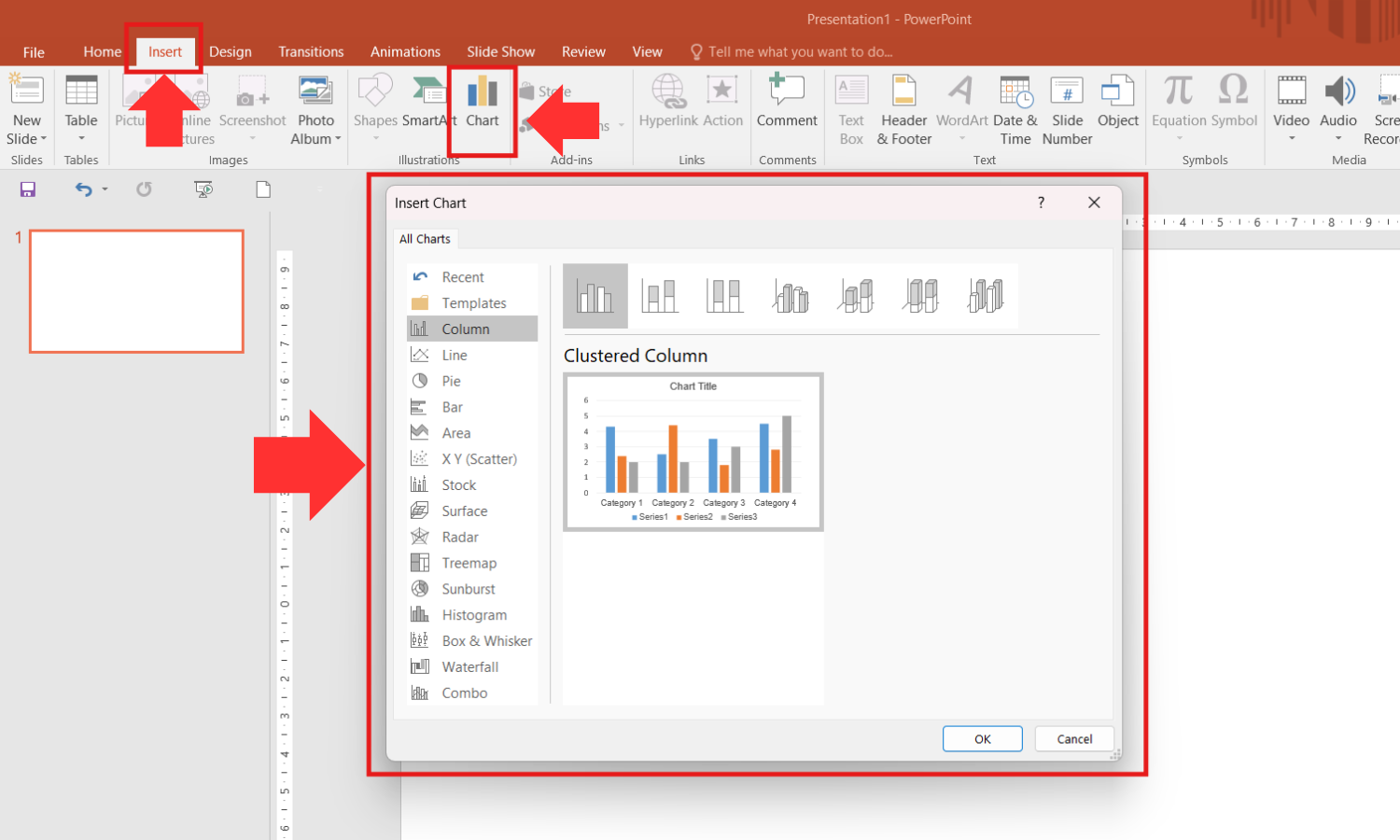Choose Line chart category
This screenshot has height=840, width=1400.
[472, 356]
